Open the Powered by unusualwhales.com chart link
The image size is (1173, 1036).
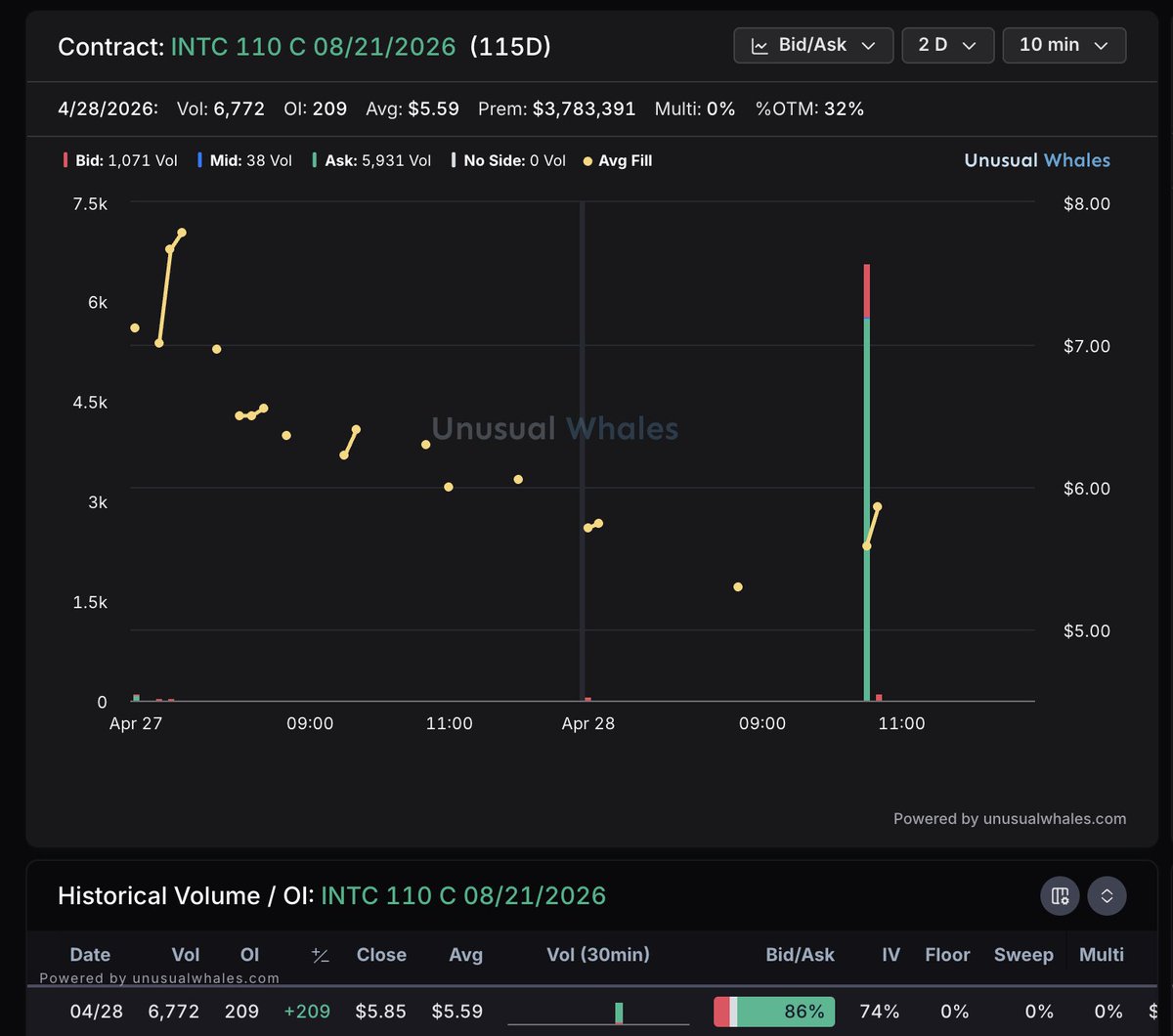point(1010,819)
